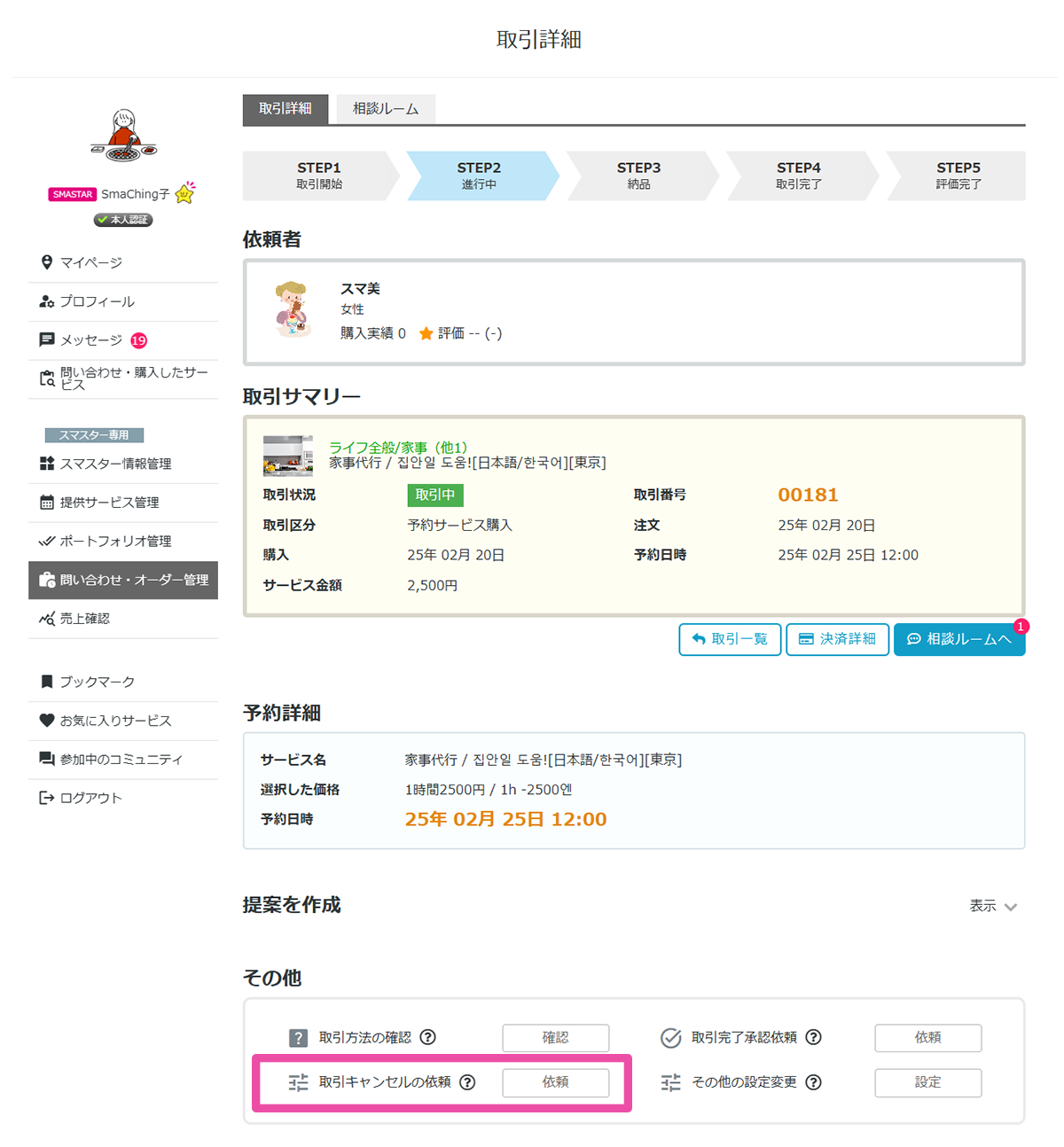The height and width of the screenshot is (1147, 1064).
Task: Click the スマ美 requester avatar
Action: [x=291, y=309]
